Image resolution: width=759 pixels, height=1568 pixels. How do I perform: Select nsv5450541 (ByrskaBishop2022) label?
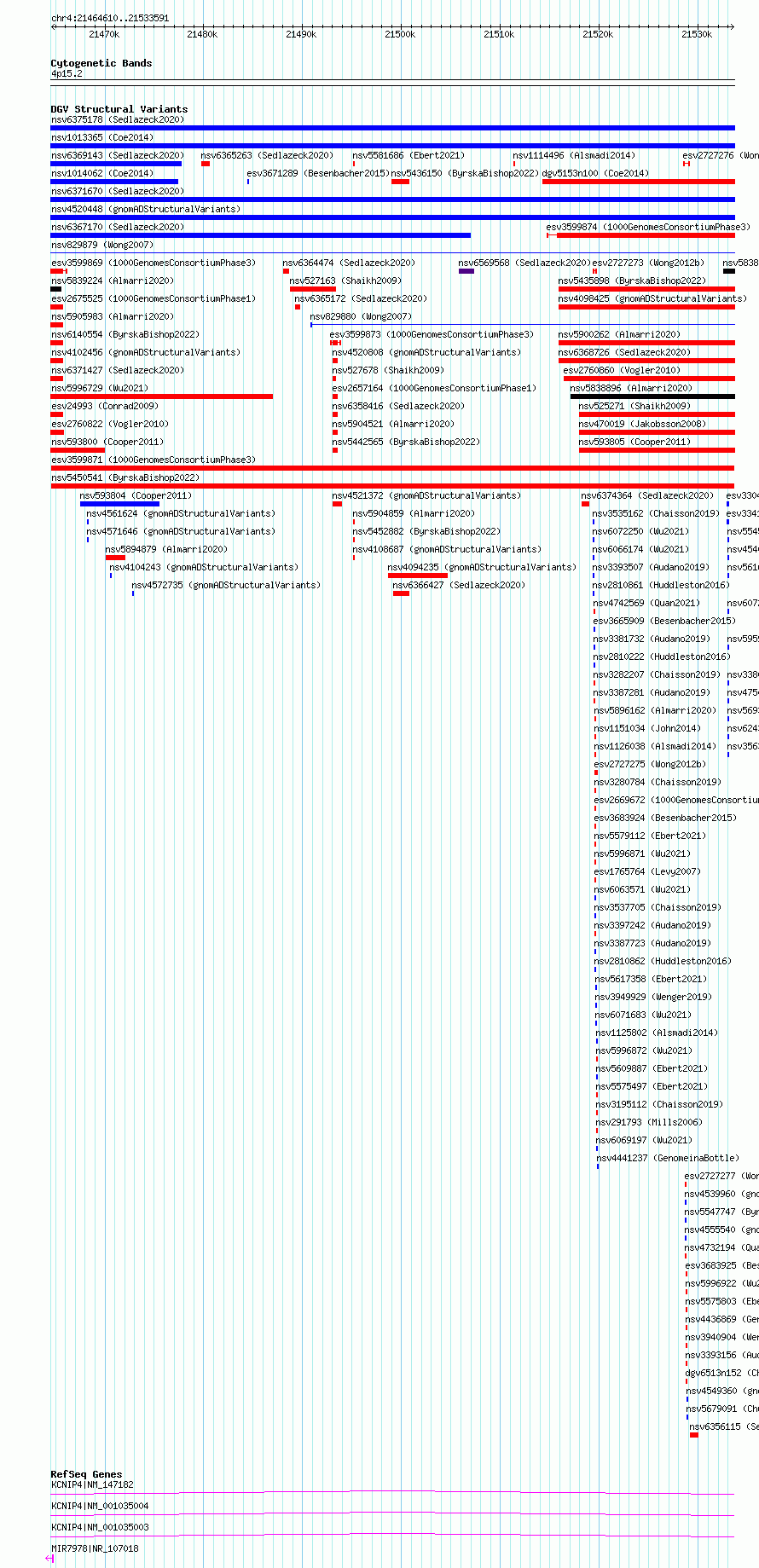[125, 477]
